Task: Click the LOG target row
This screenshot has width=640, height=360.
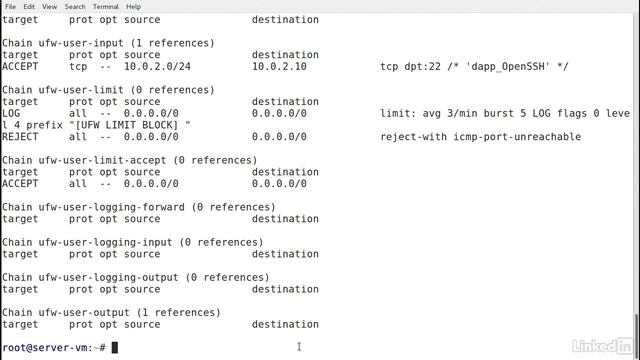Action: [x=316, y=113]
